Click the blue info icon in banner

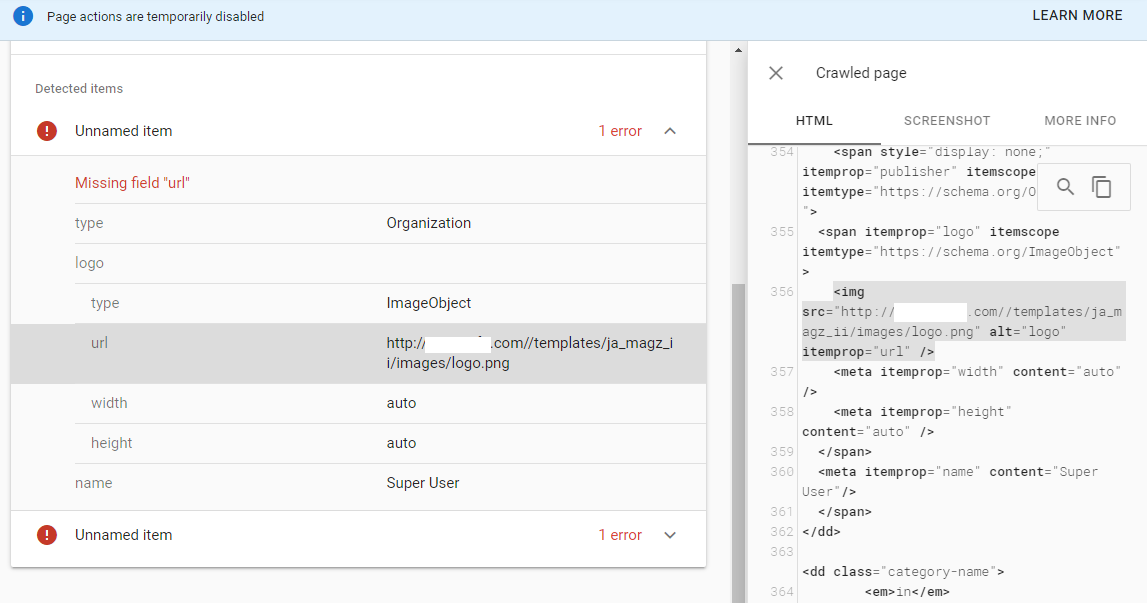point(23,16)
